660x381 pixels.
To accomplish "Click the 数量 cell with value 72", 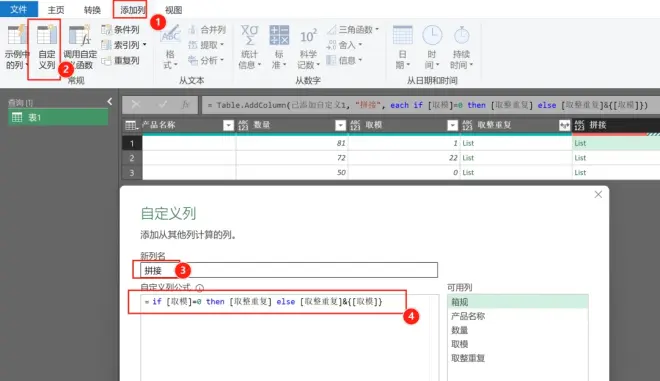I will click(x=292, y=158).
